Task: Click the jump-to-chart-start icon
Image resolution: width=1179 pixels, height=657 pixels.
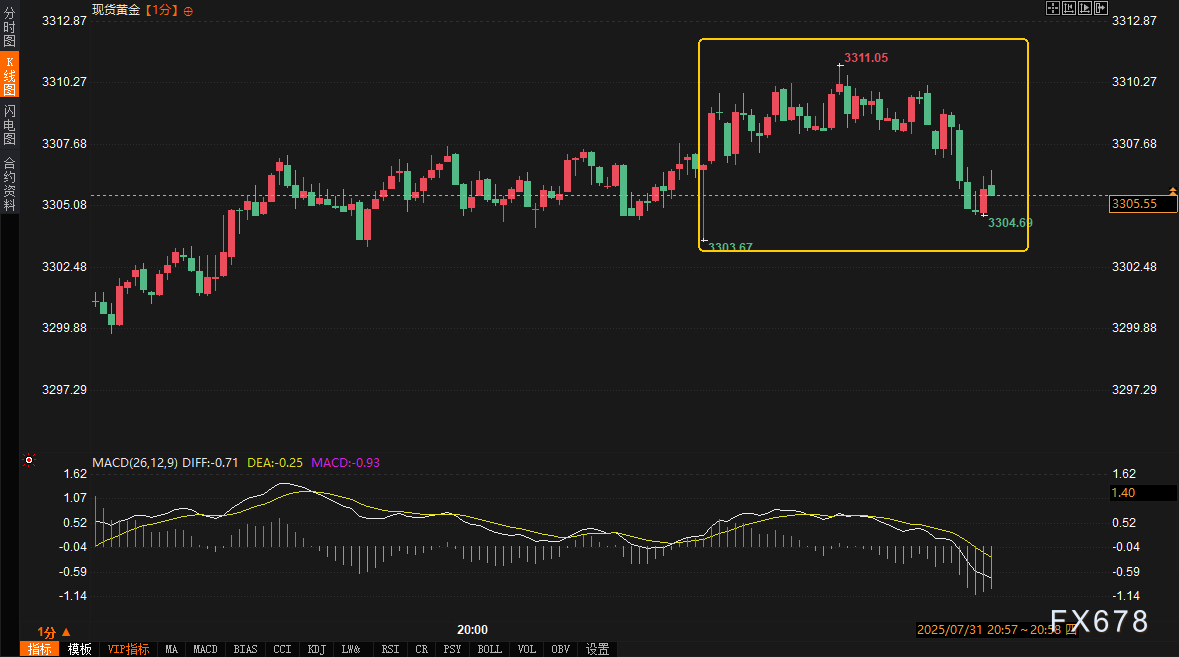Action: (1069, 8)
